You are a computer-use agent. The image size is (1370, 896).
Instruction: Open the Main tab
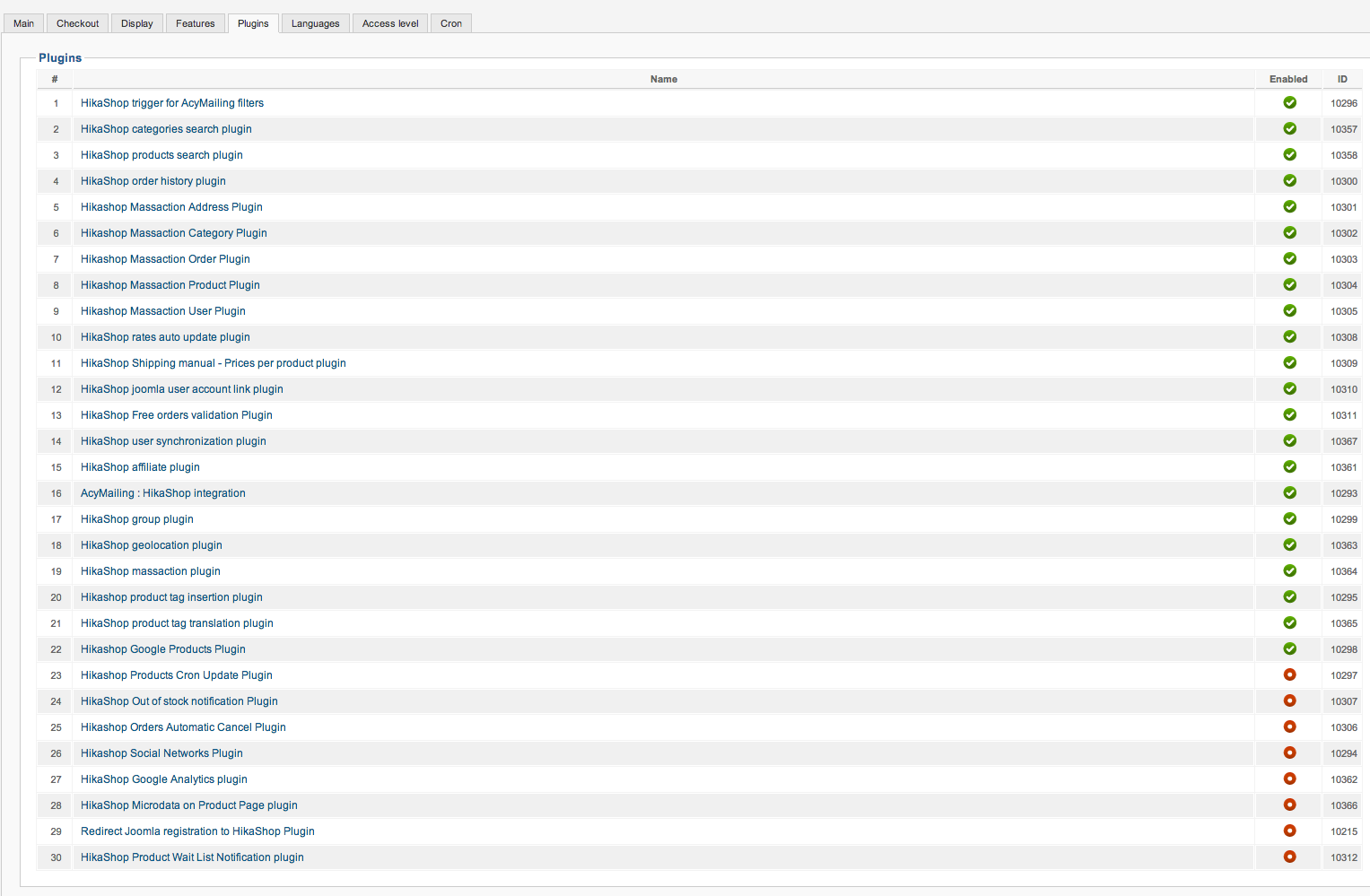24,23
